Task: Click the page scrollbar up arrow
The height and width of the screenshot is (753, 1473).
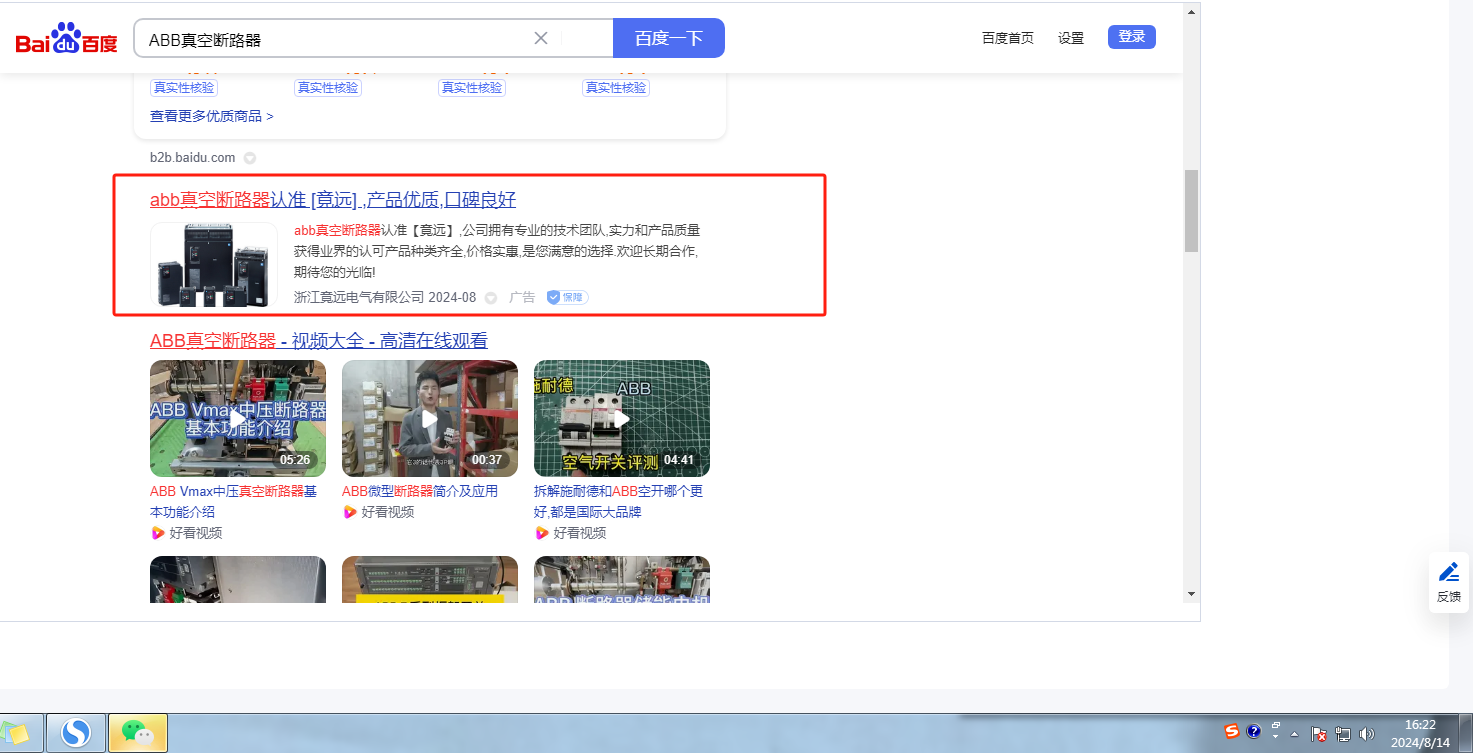Action: (x=1191, y=12)
